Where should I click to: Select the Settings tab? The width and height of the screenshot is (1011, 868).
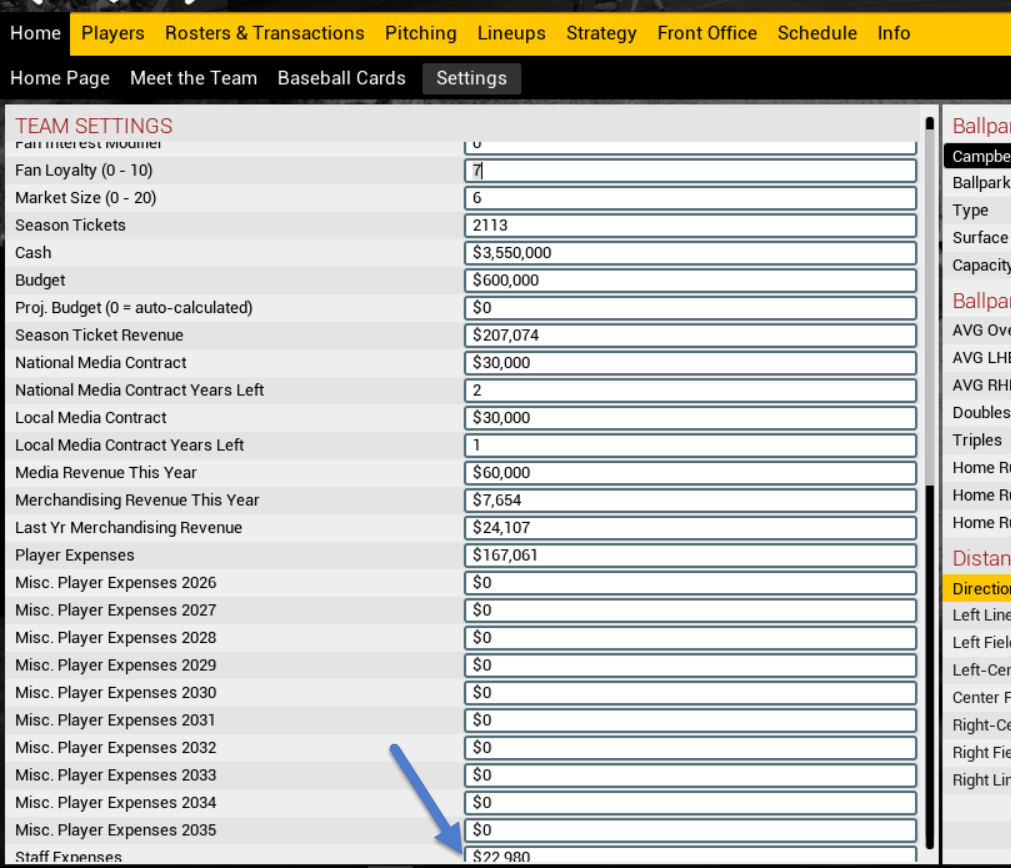pos(471,78)
